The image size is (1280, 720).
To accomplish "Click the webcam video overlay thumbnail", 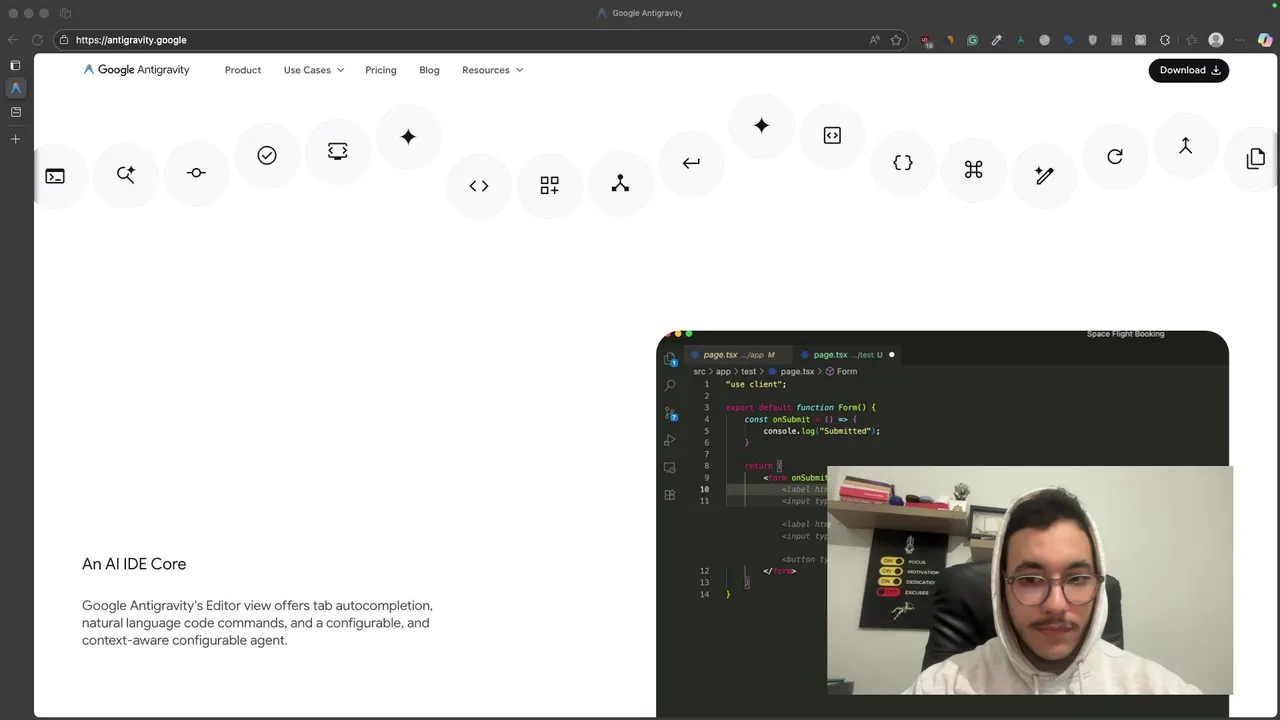I will coord(1030,580).
